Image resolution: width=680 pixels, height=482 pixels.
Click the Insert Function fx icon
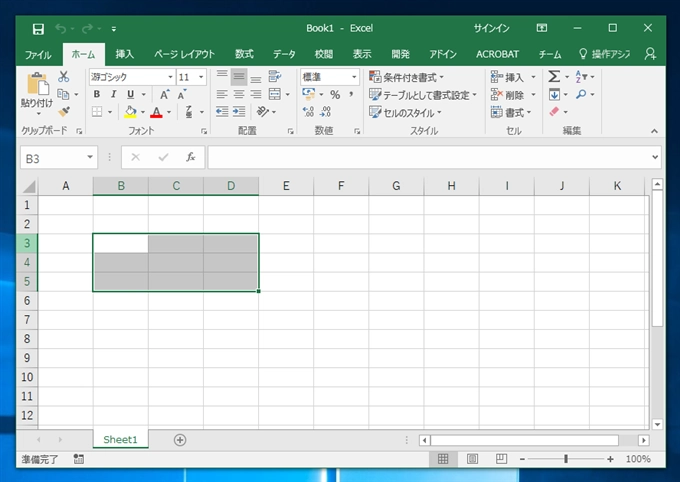[190, 157]
